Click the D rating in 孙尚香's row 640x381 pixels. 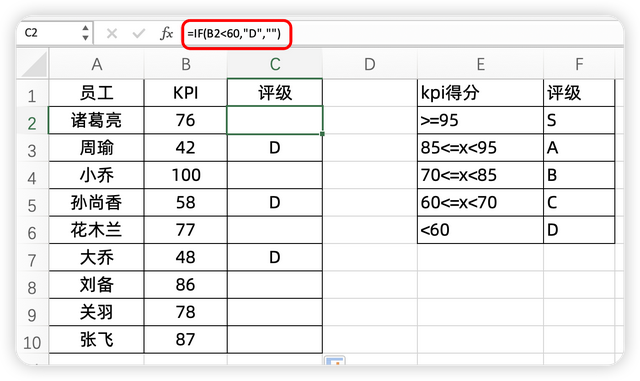point(275,203)
